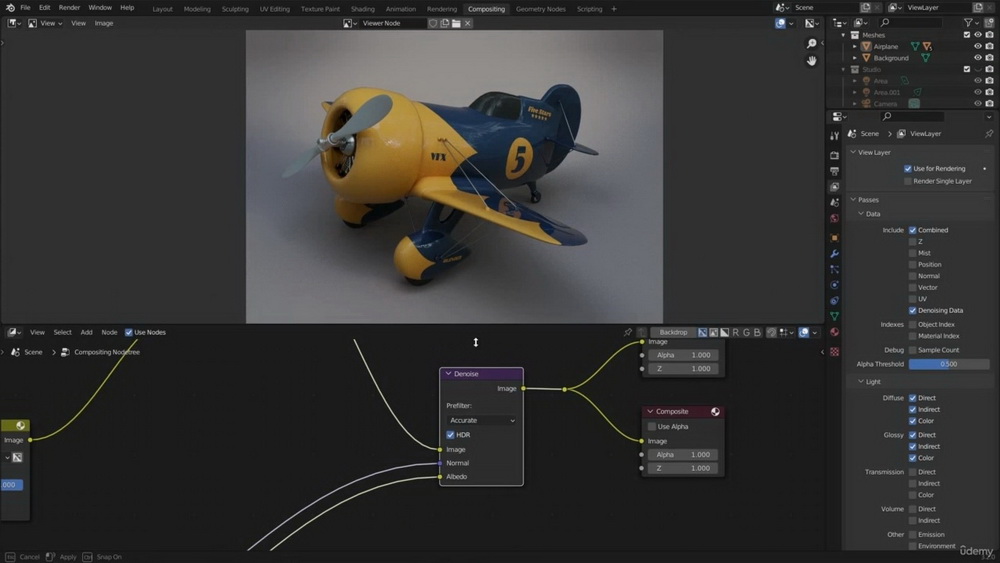Click the Backdrop button
The width and height of the screenshot is (1000, 563).
673,332
